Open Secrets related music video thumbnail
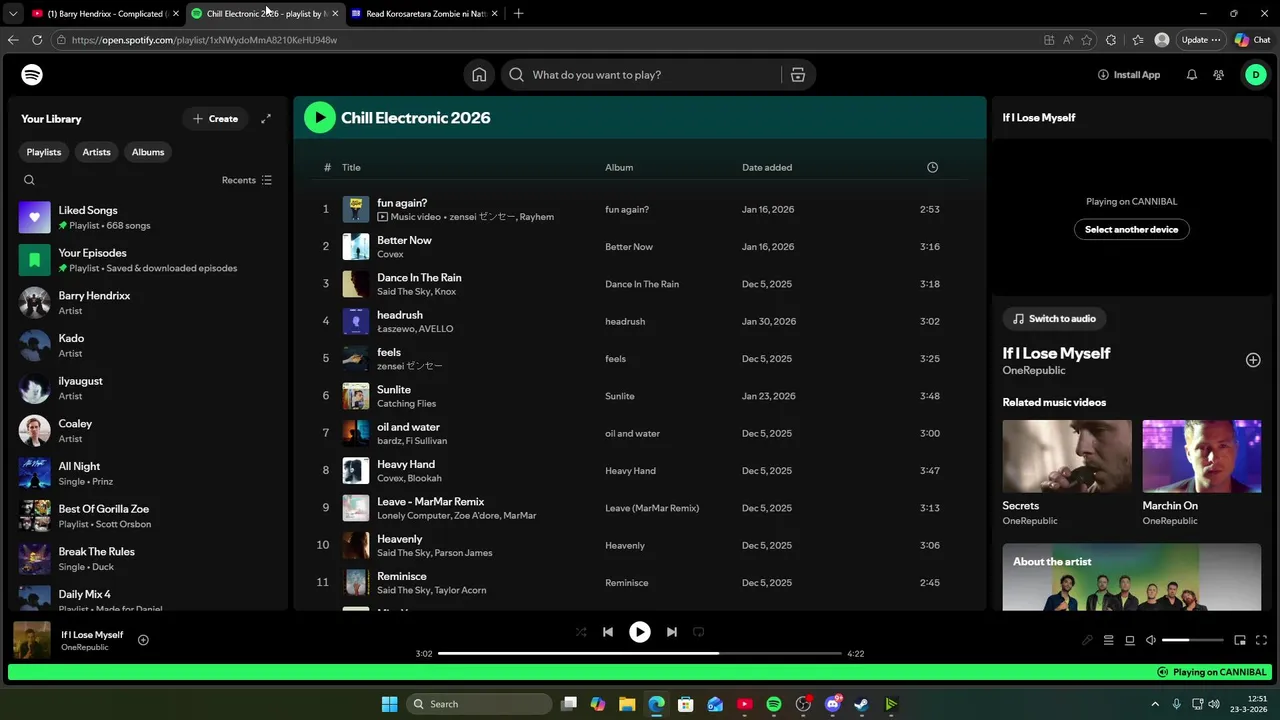The height and width of the screenshot is (720, 1280). [x=1067, y=456]
